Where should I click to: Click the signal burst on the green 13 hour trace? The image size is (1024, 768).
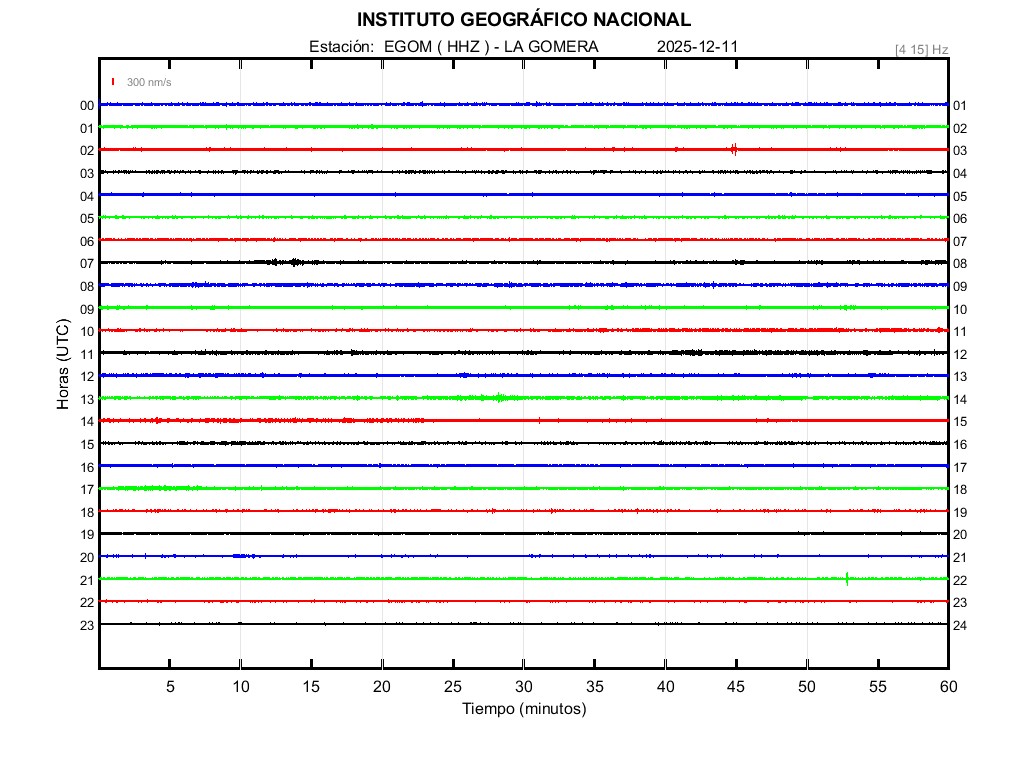(498, 397)
